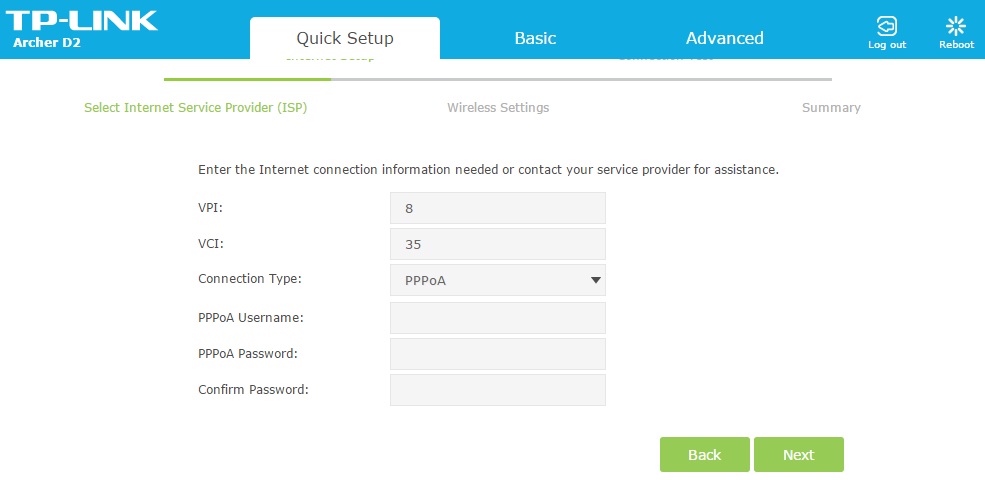The height and width of the screenshot is (480, 985).
Task: Focus the VCI input field
Action: point(498,244)
